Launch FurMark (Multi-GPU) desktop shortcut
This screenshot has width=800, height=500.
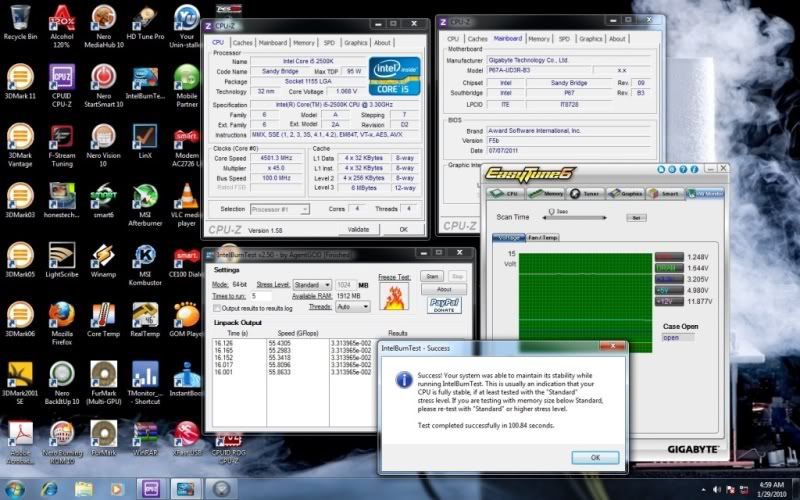click(x=104, y=383)
